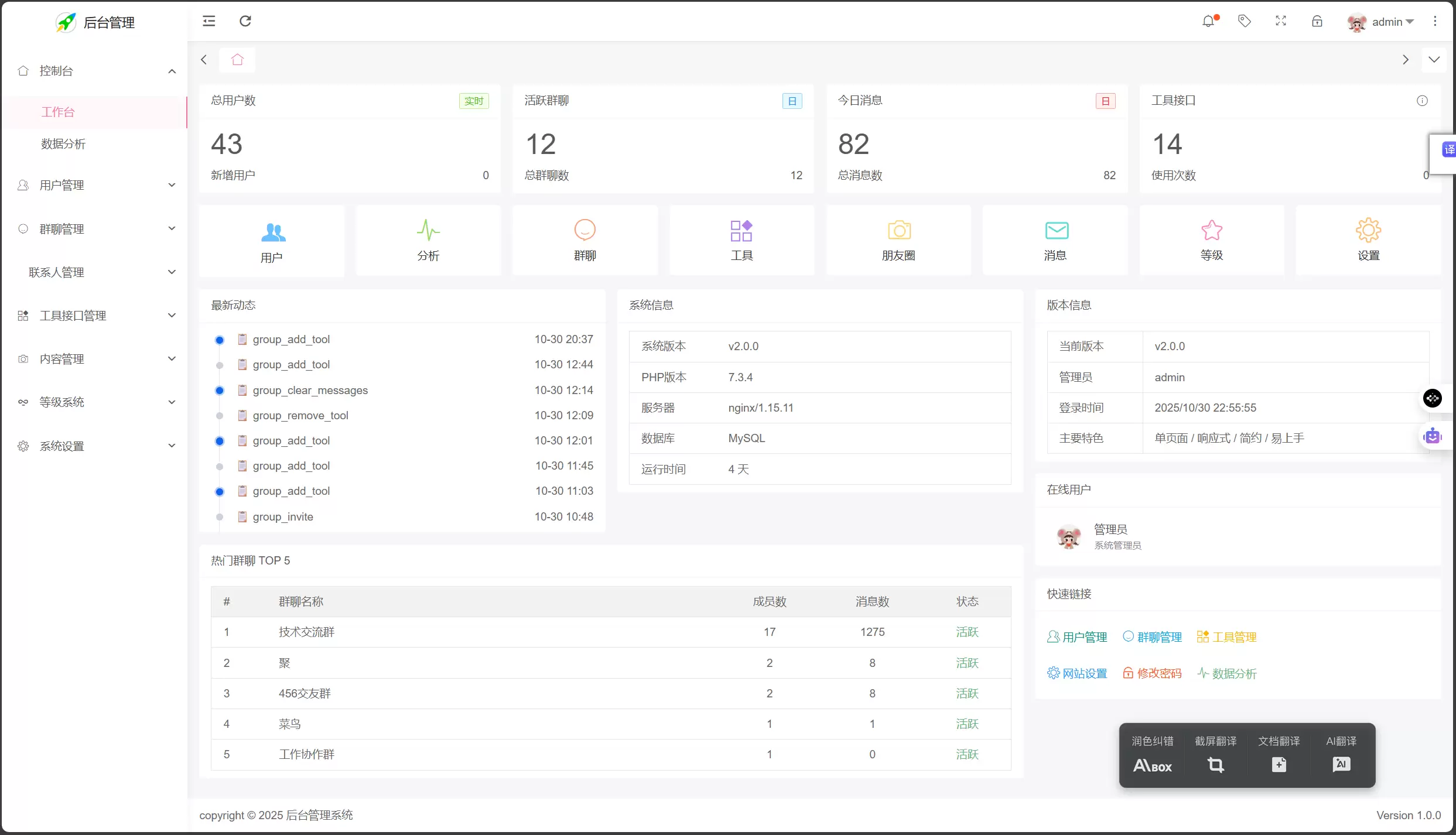Screen dimensions: 1456x835
Task: Select the 数据分析 menu item
Action: [64, 143]
